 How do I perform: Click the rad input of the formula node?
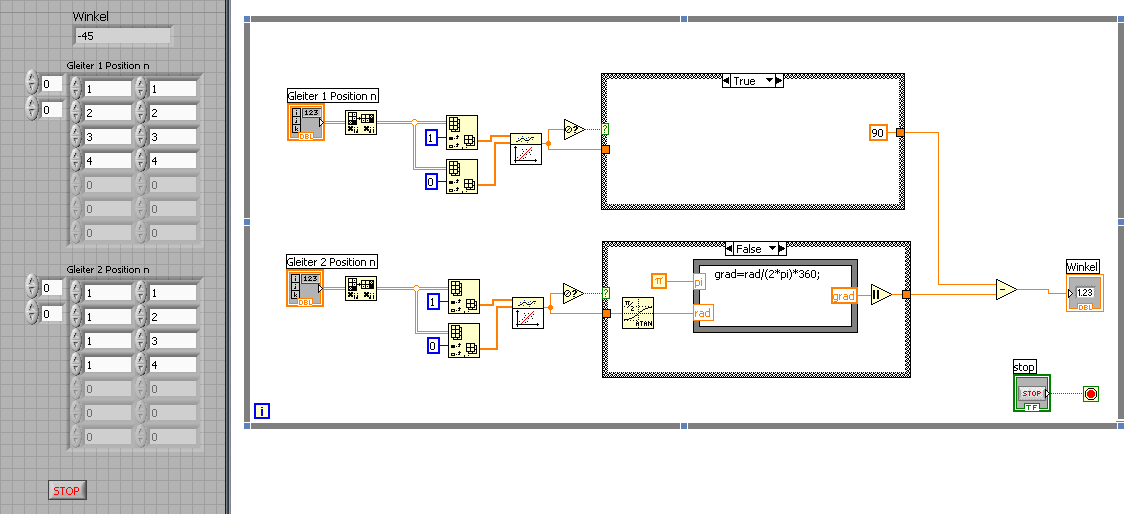coord(702,313)
